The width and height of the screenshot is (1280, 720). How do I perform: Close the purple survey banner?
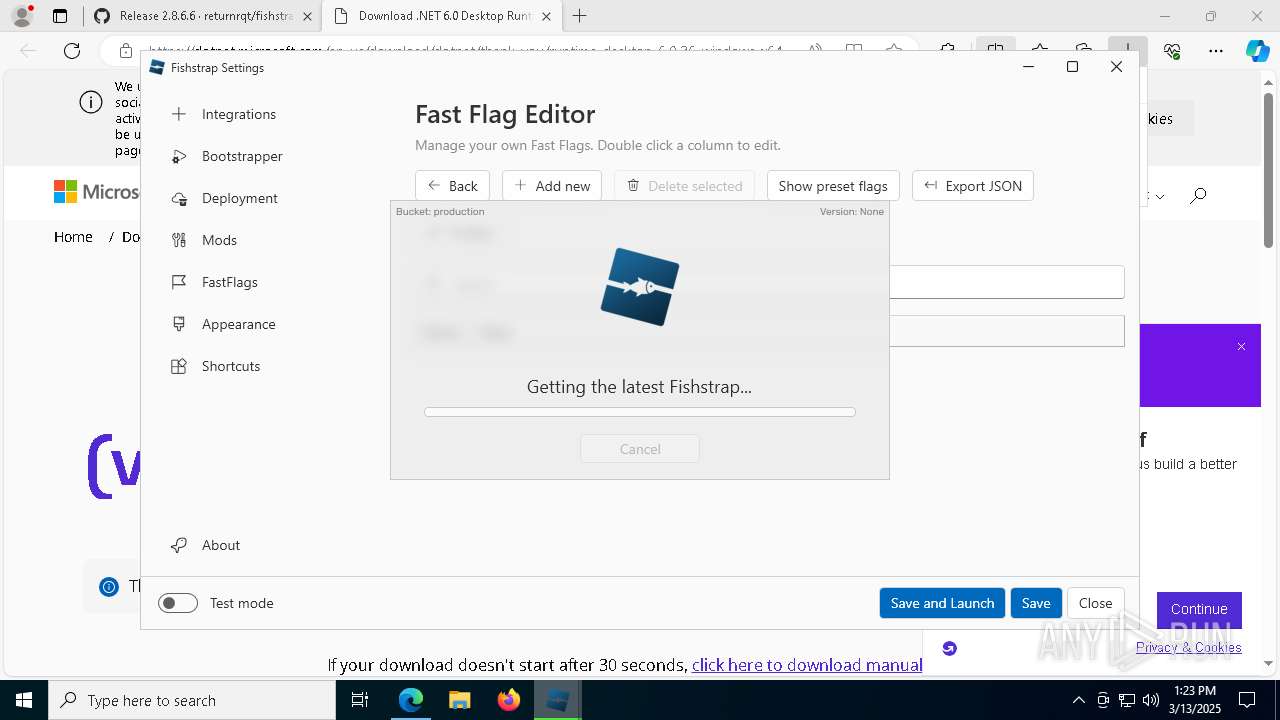[1241, 347]
